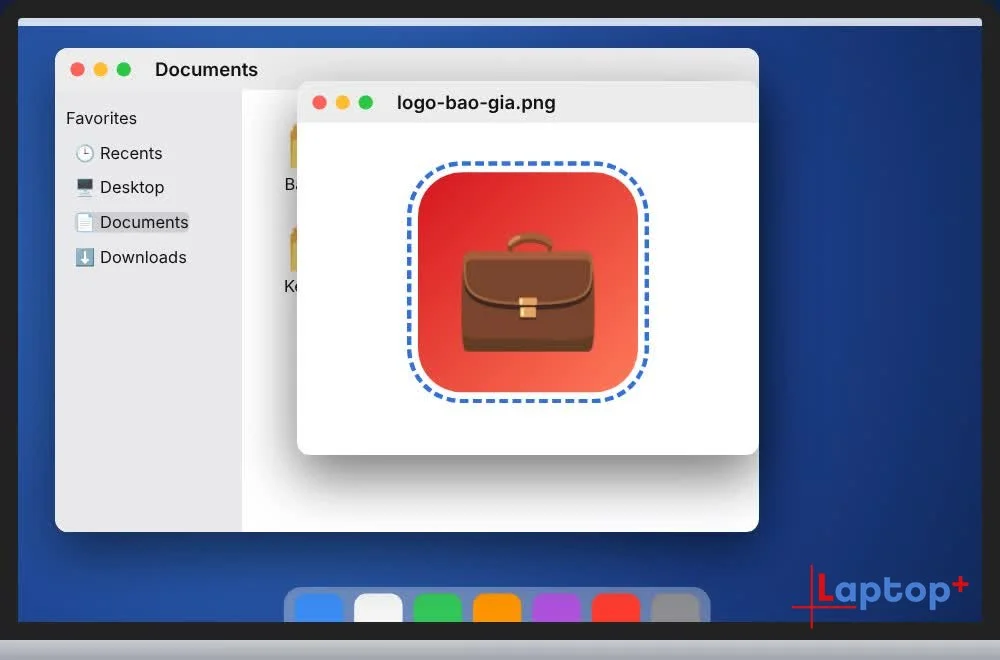Open the purple app in the dock
The width and height of the screenshot is (1000, 660).
point(556,608)
